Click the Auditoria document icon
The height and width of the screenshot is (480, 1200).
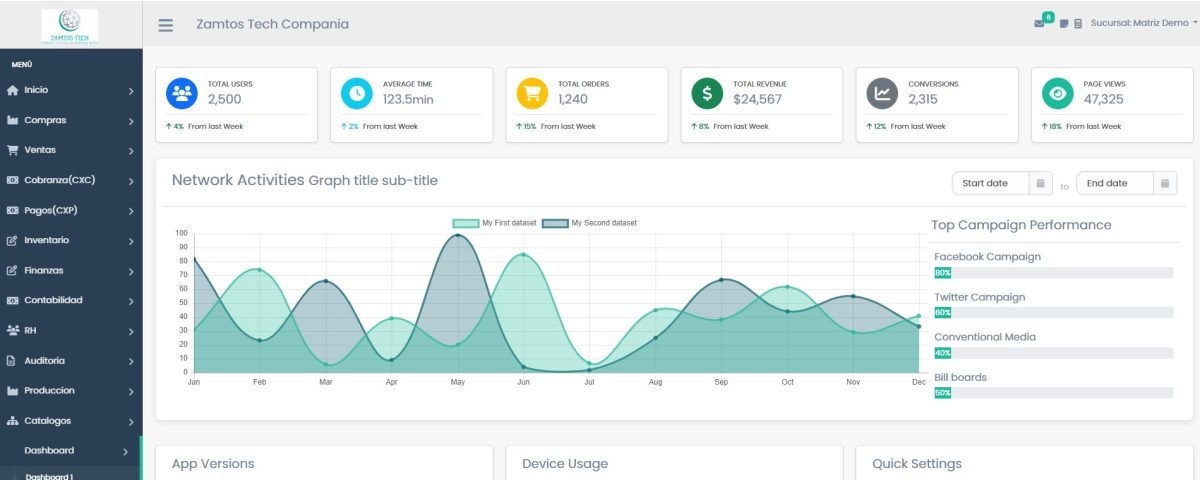(13, 360)
